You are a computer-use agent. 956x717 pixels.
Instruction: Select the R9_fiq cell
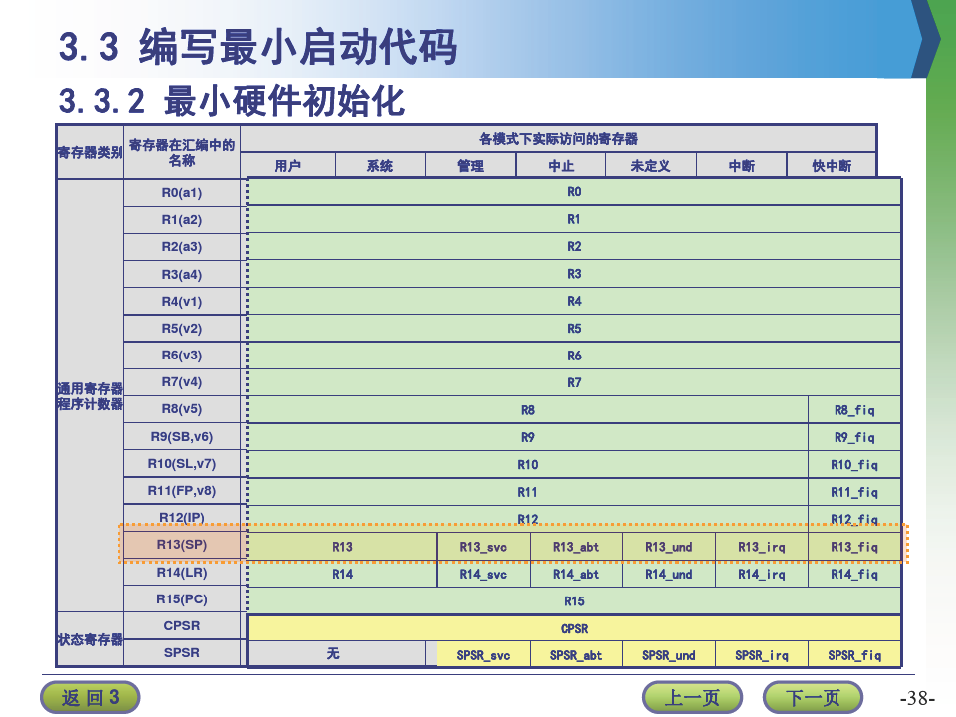click(x=854, y=437)
